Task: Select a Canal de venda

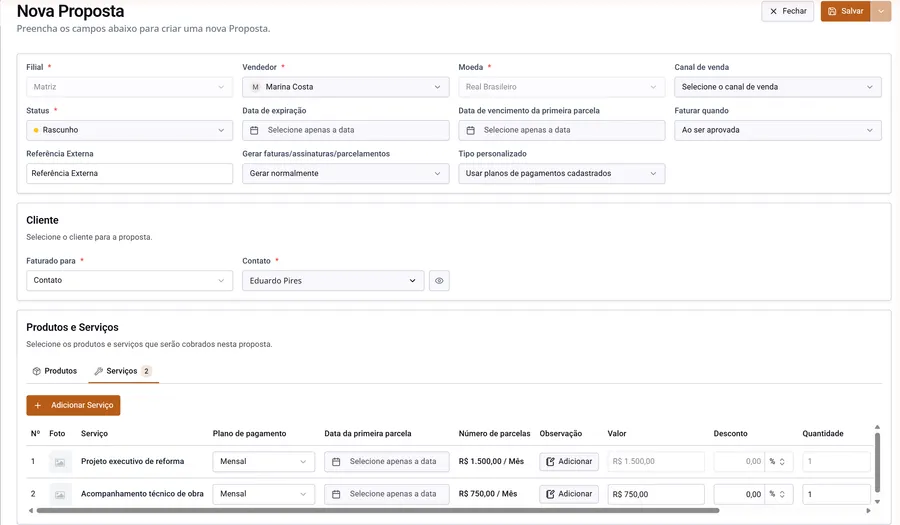Action: point(778,87)
